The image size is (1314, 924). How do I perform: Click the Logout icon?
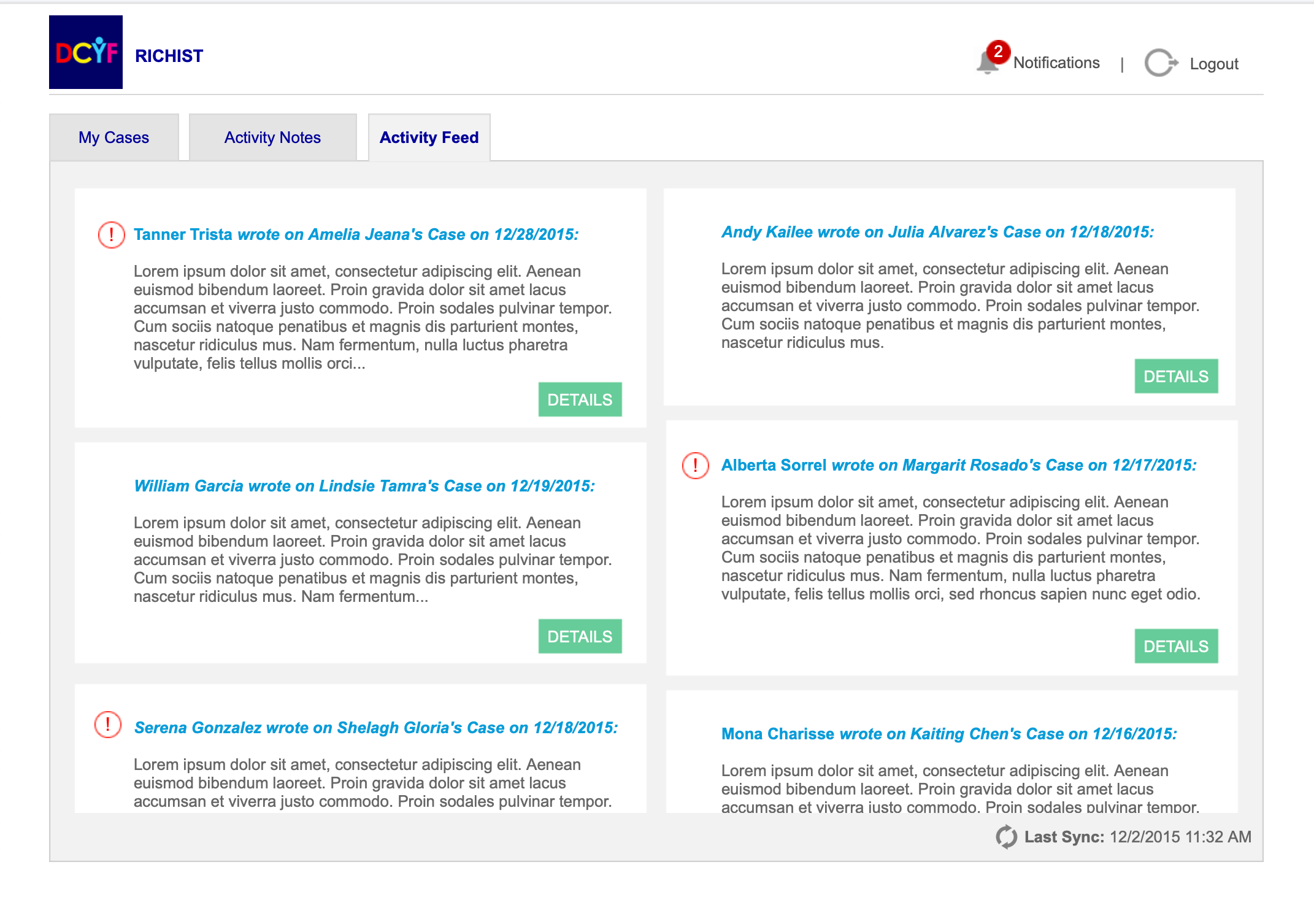tap(1161, 63)
